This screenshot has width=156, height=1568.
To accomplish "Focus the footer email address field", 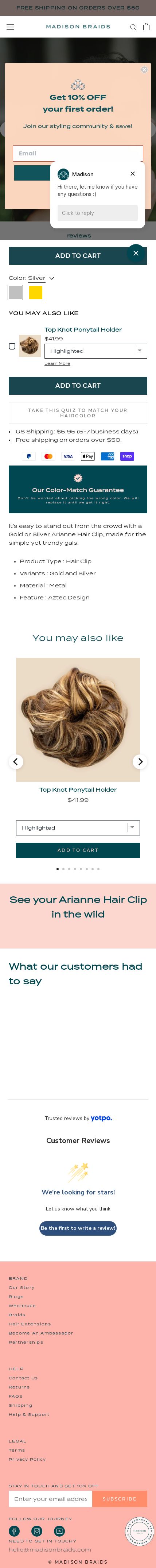I will 50,1499.
